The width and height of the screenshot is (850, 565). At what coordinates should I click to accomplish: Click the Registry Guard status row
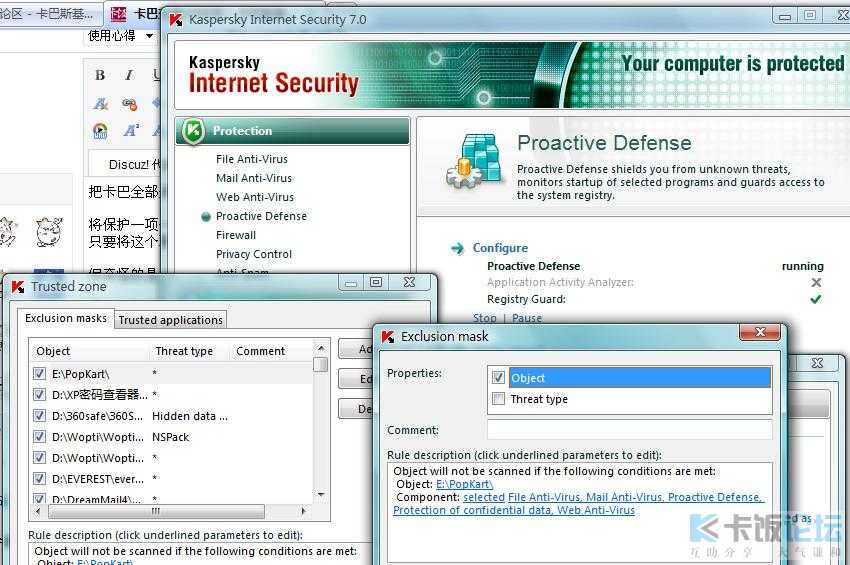click(x=655, y=299)
